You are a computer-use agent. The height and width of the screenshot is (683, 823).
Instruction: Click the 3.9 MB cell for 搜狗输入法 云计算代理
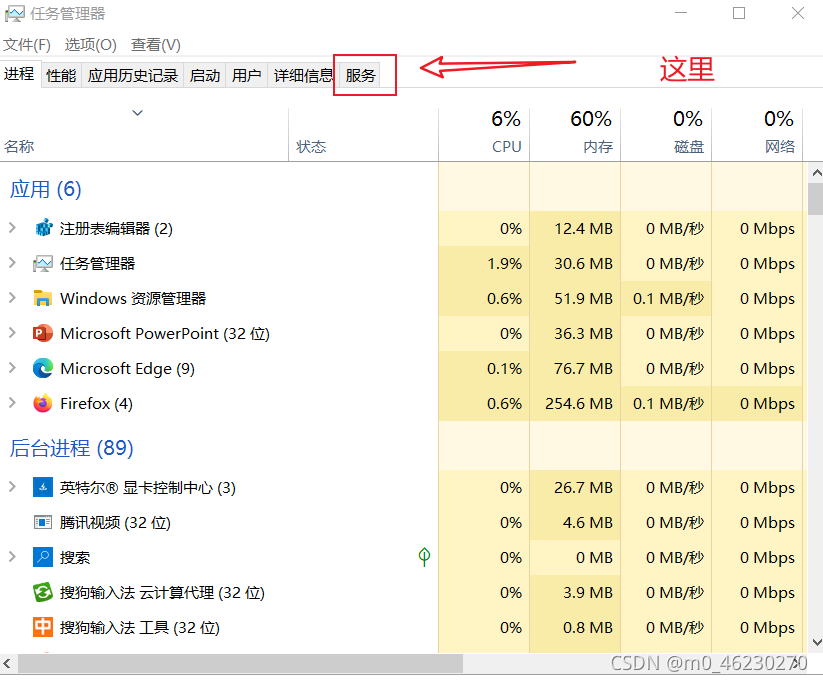tap(575, 592)
